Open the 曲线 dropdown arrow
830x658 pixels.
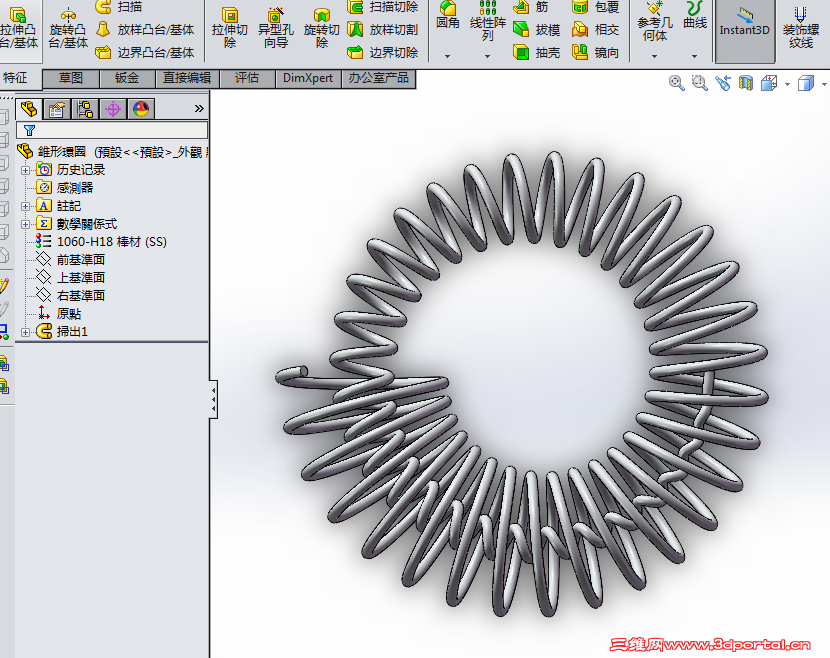tap(694, 56)
